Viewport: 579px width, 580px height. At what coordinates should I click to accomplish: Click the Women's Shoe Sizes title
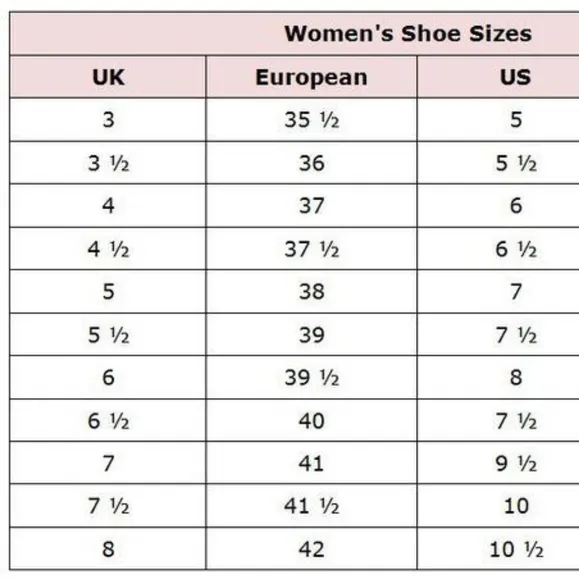(x=408, y=34)
